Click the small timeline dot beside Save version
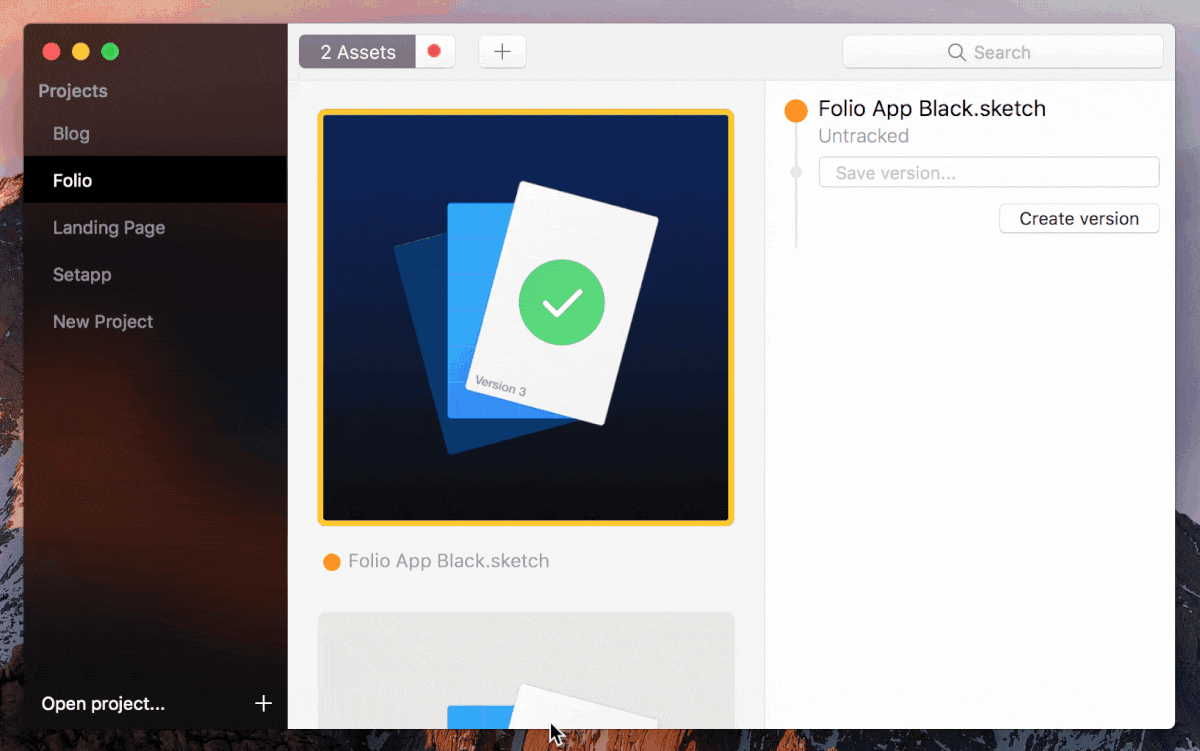The width and height of the screenshot is (1200, 751). pyautogui.click(x=796, y=172)
